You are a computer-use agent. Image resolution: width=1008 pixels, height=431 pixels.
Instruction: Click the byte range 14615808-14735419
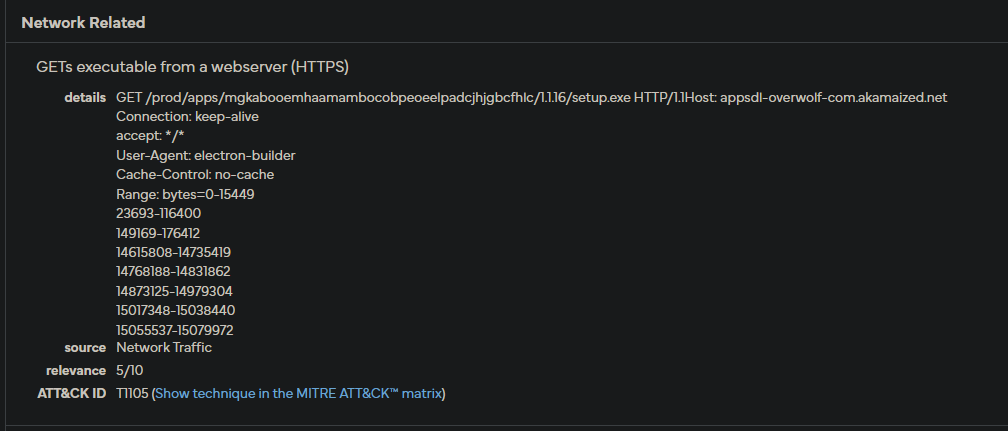pyautogui.click(x=173, y=253)
